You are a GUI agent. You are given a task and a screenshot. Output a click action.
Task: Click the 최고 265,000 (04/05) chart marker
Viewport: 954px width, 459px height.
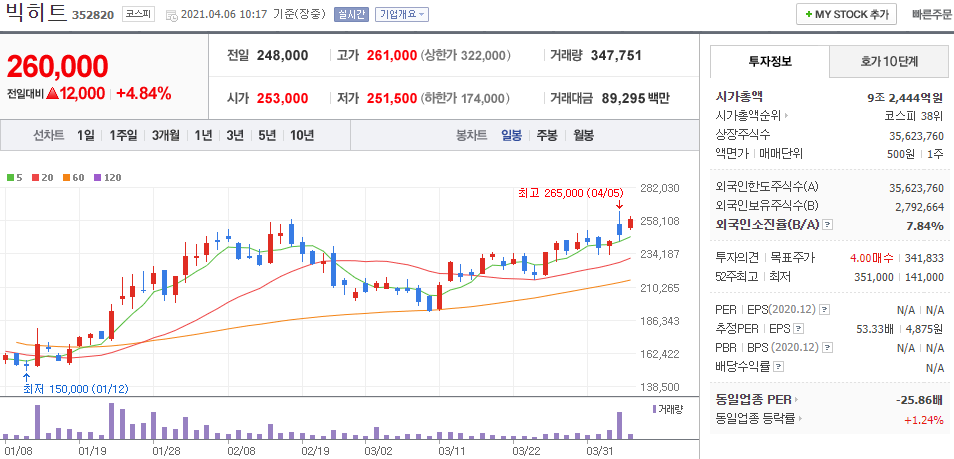click(x=571, y=193)
